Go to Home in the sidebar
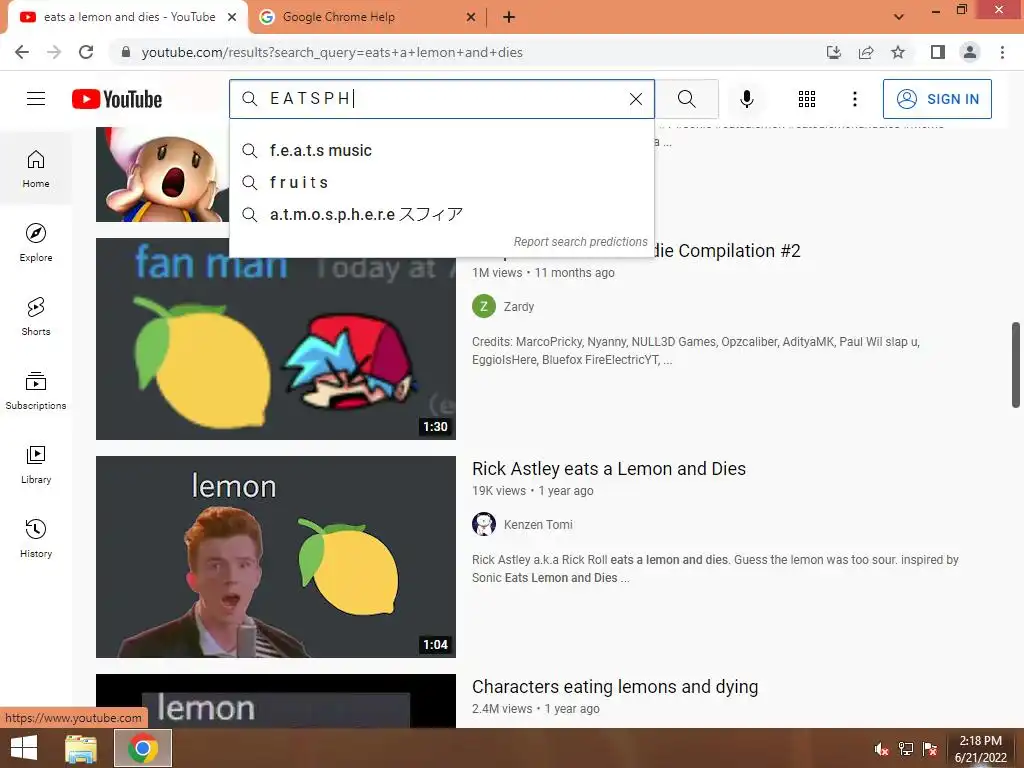 coord(36,168)
